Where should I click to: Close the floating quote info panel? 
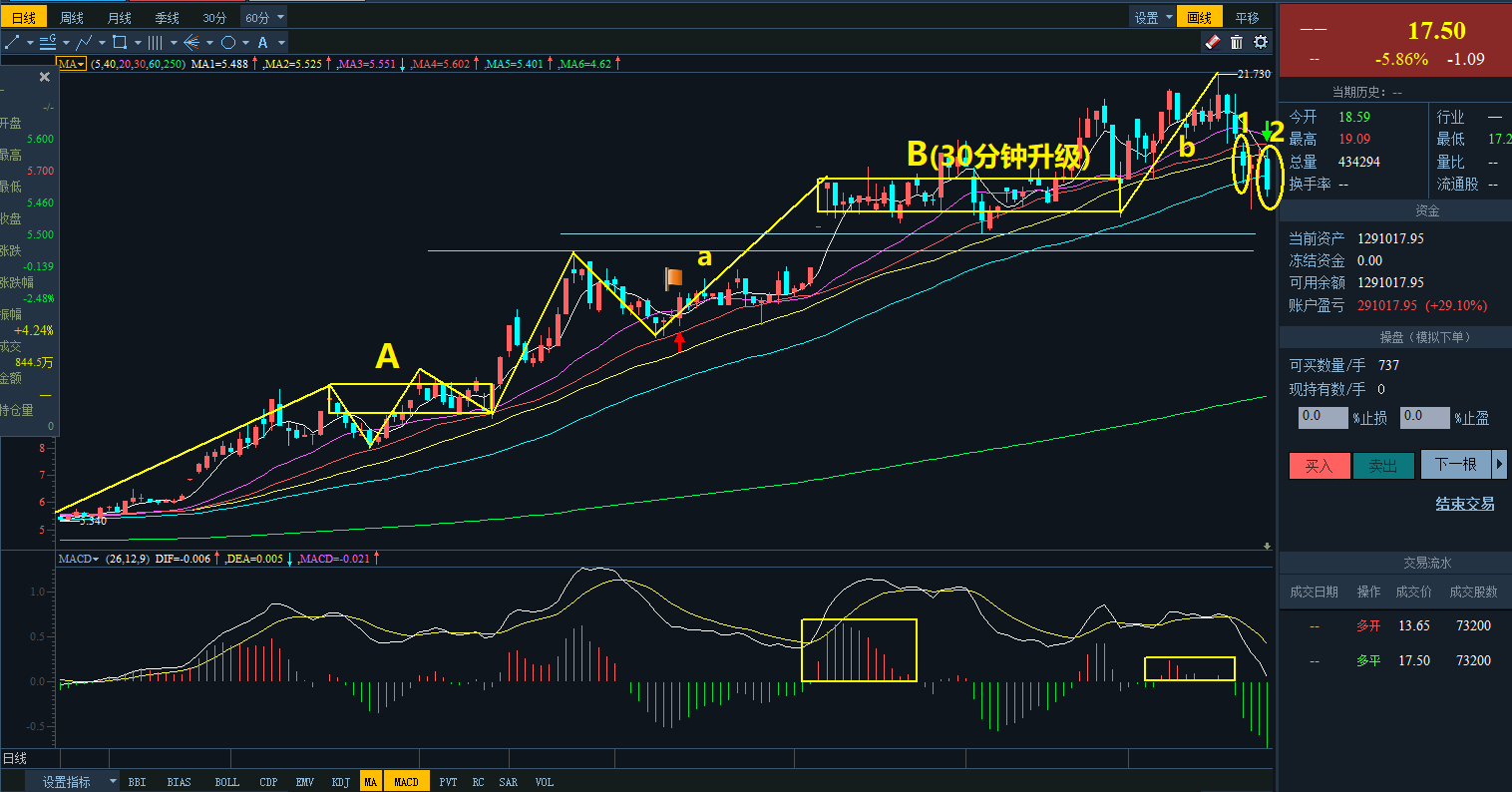pos(44,77)
